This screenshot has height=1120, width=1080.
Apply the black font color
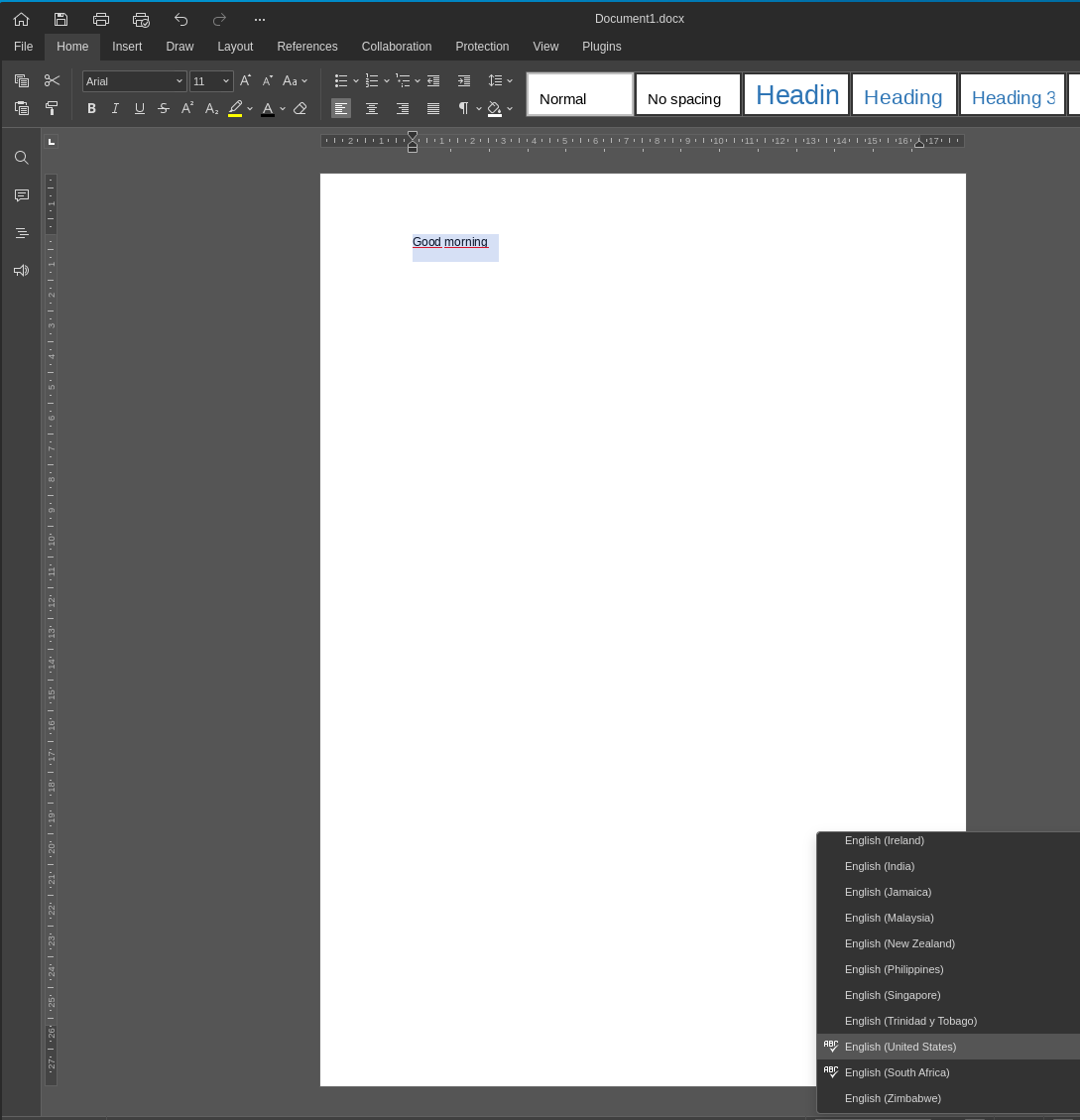[267, 108]
